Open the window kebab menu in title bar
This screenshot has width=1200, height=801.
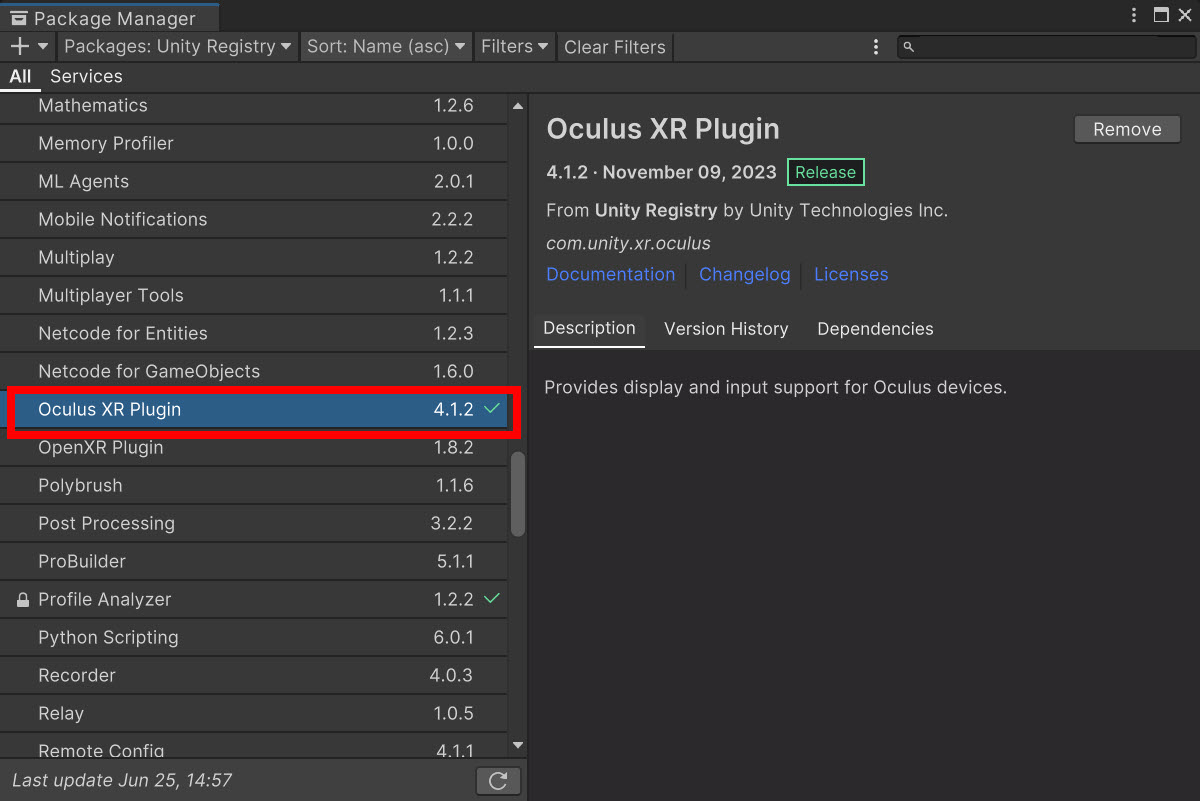tap(1134, 15)
